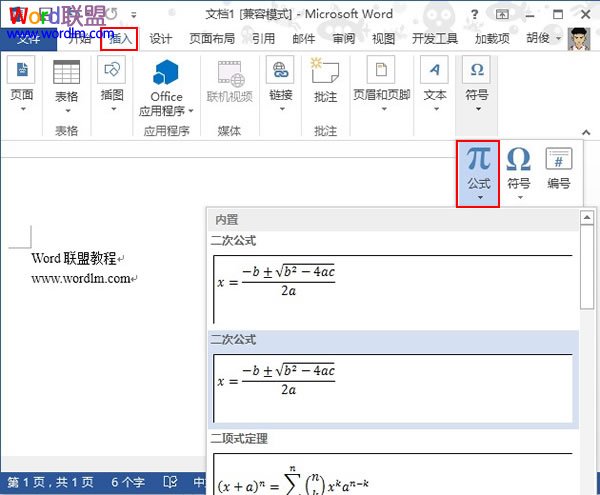The height and width of the screenshot is (495, 600).
Task: Switch to the 邮件 tab
Action: click(x=304, y=39)
